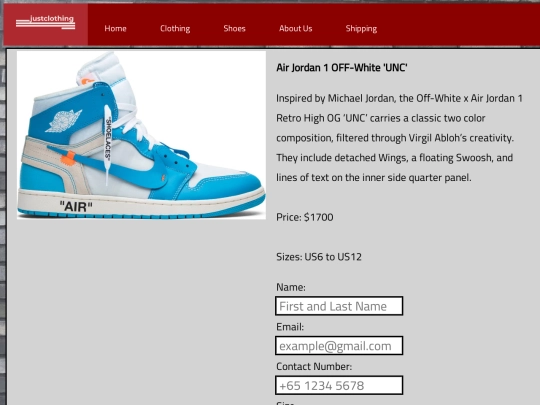The width and height of the screenshot is (540, 405).
Task: Focus the example@gmail.com email field
Action: [x=339, y=345]
